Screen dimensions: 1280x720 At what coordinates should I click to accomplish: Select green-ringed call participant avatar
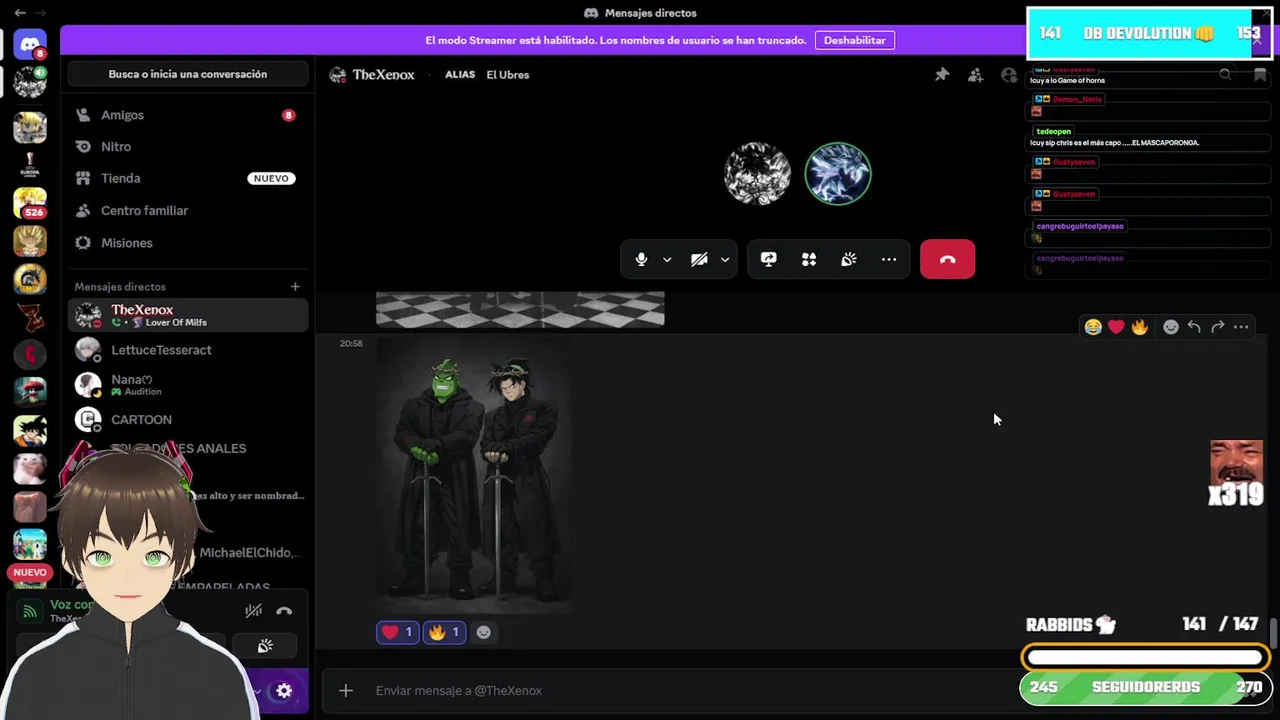tap(838, 174)
